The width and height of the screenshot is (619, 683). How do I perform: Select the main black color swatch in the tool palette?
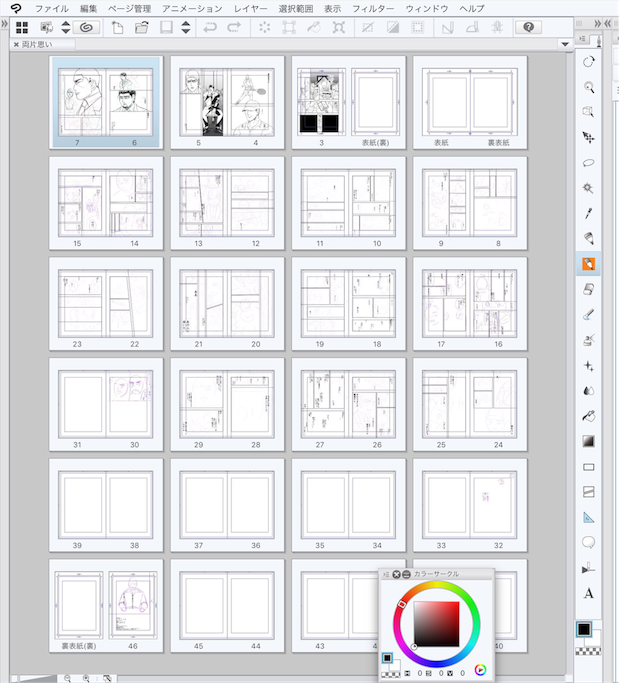(x=584, y=629)
